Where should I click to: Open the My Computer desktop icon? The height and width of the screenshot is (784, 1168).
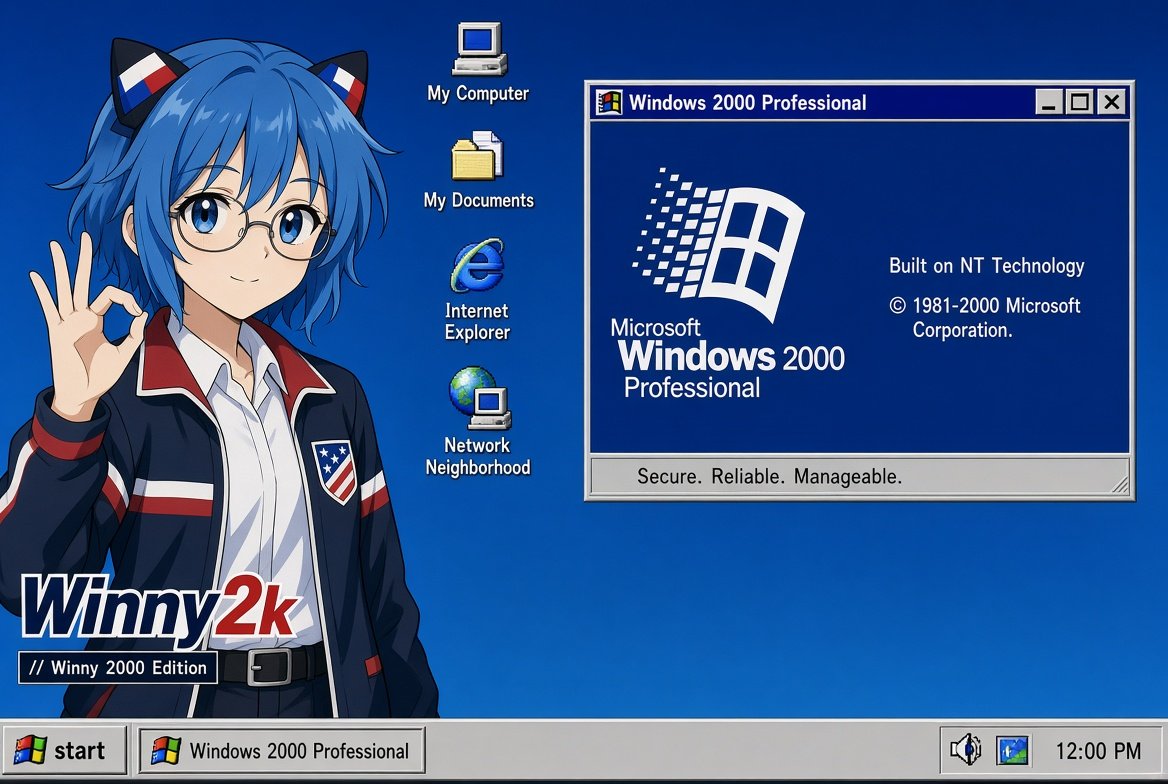[479, 50]
